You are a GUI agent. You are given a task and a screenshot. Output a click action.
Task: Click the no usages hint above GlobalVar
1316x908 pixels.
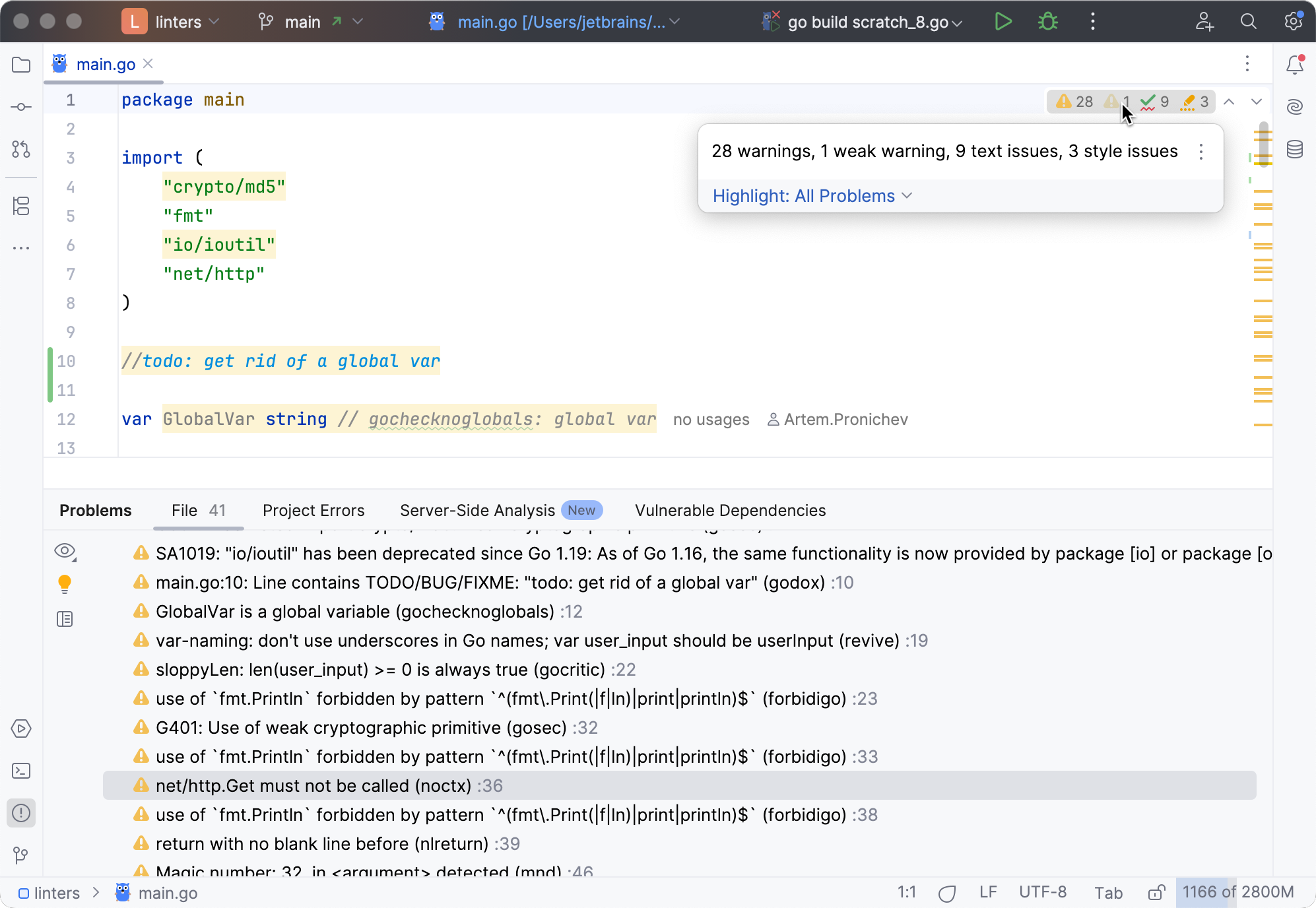tap(710, 419)
